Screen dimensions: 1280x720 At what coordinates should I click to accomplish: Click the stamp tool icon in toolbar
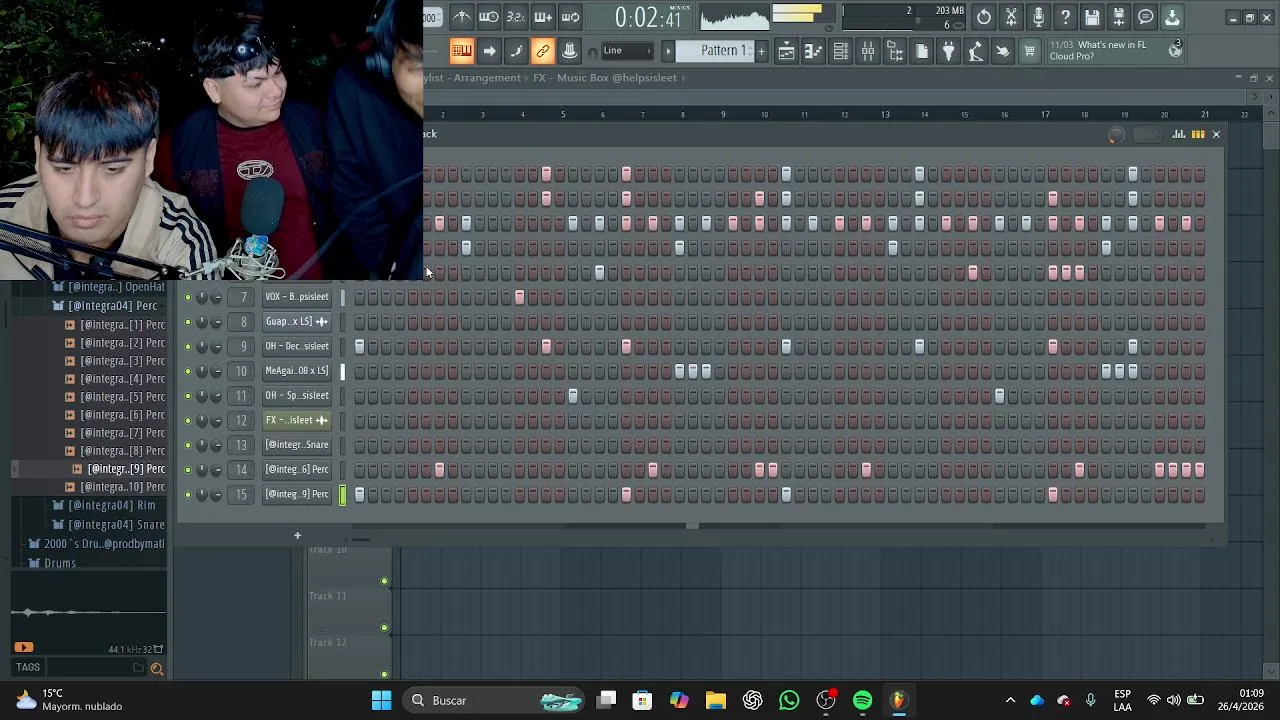[x=570, y=51]
